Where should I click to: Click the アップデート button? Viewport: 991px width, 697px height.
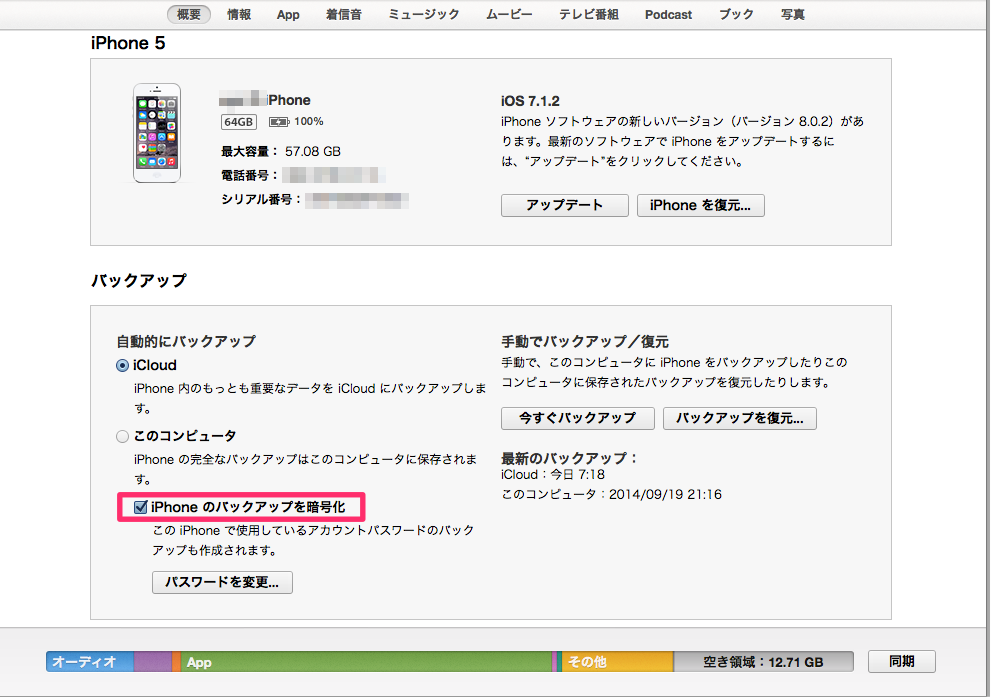point(564,205)
